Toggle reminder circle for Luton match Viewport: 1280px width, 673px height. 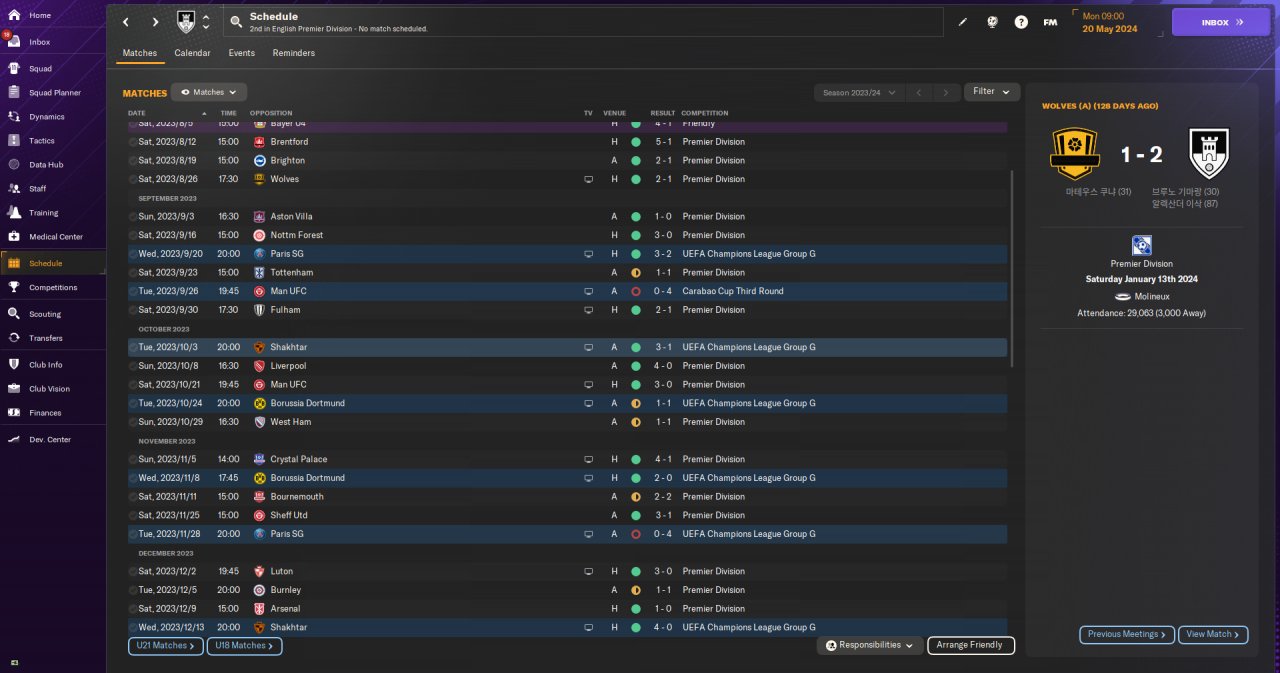[x=133, y=571]
